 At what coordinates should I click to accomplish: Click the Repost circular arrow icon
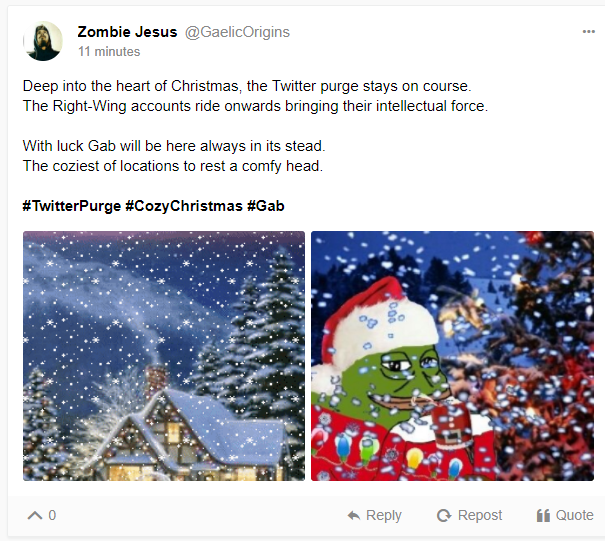pos(444,516)
